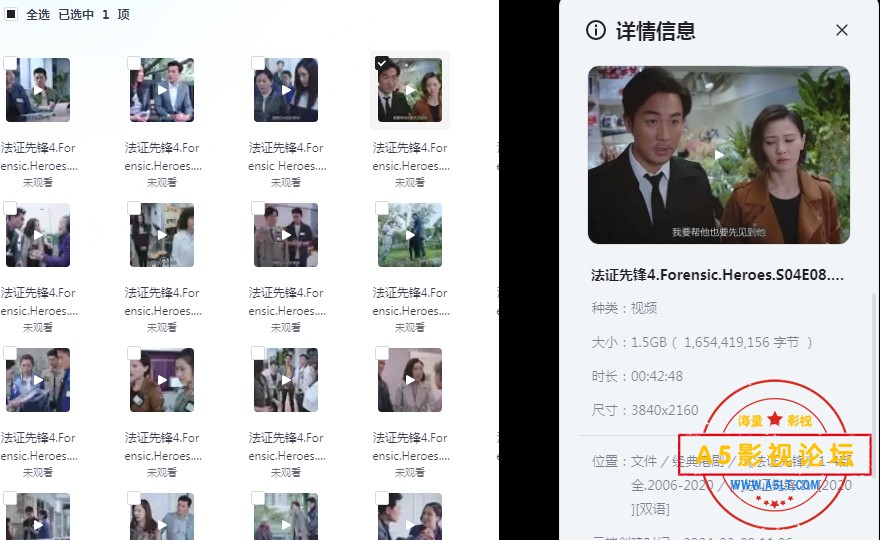
Task: Click the 已选中 1 项 selection count text
Action: click(x=94, y=15)
